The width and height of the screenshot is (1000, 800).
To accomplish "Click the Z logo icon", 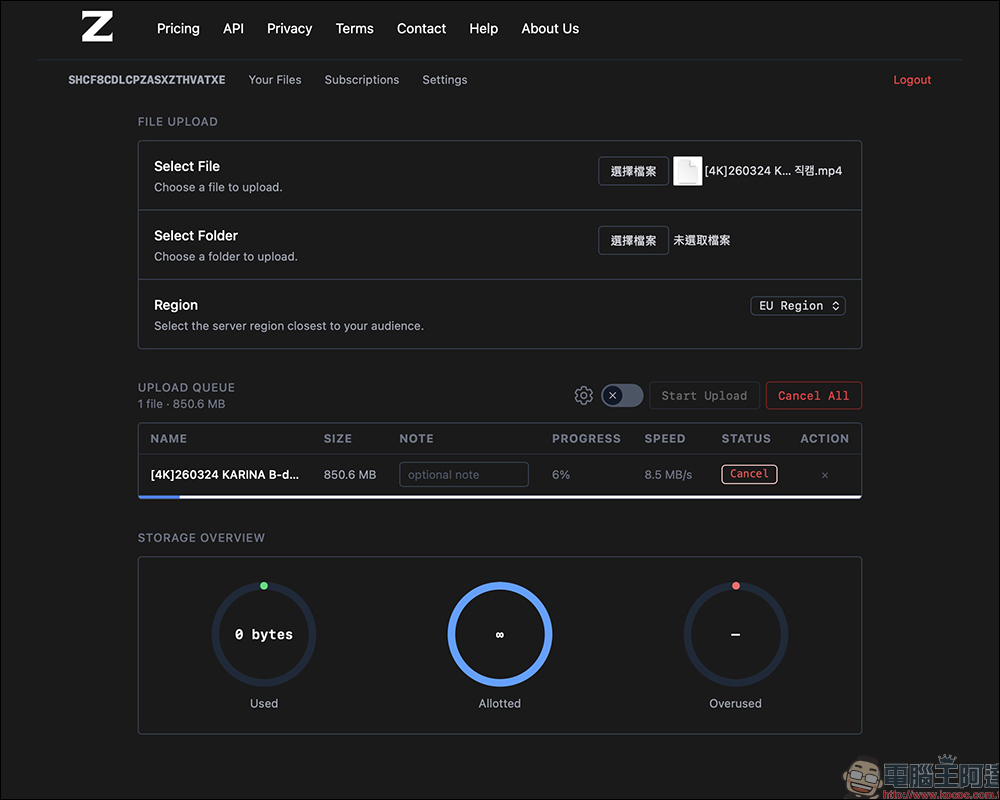I will pyautogui.click(x=96, y=28).
